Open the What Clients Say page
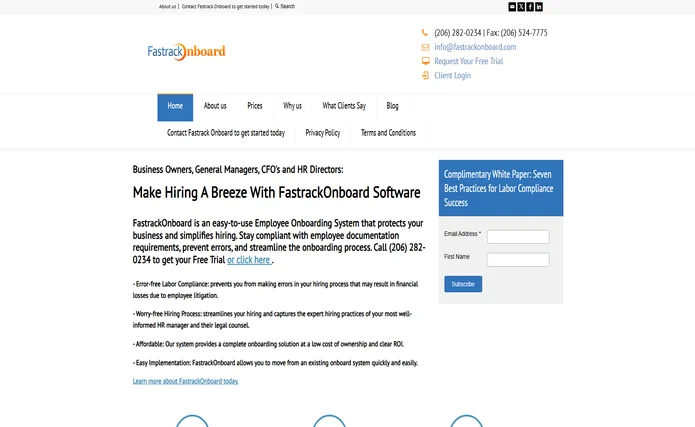The height and width of the screenshot is (427, 695). (344, 106)
